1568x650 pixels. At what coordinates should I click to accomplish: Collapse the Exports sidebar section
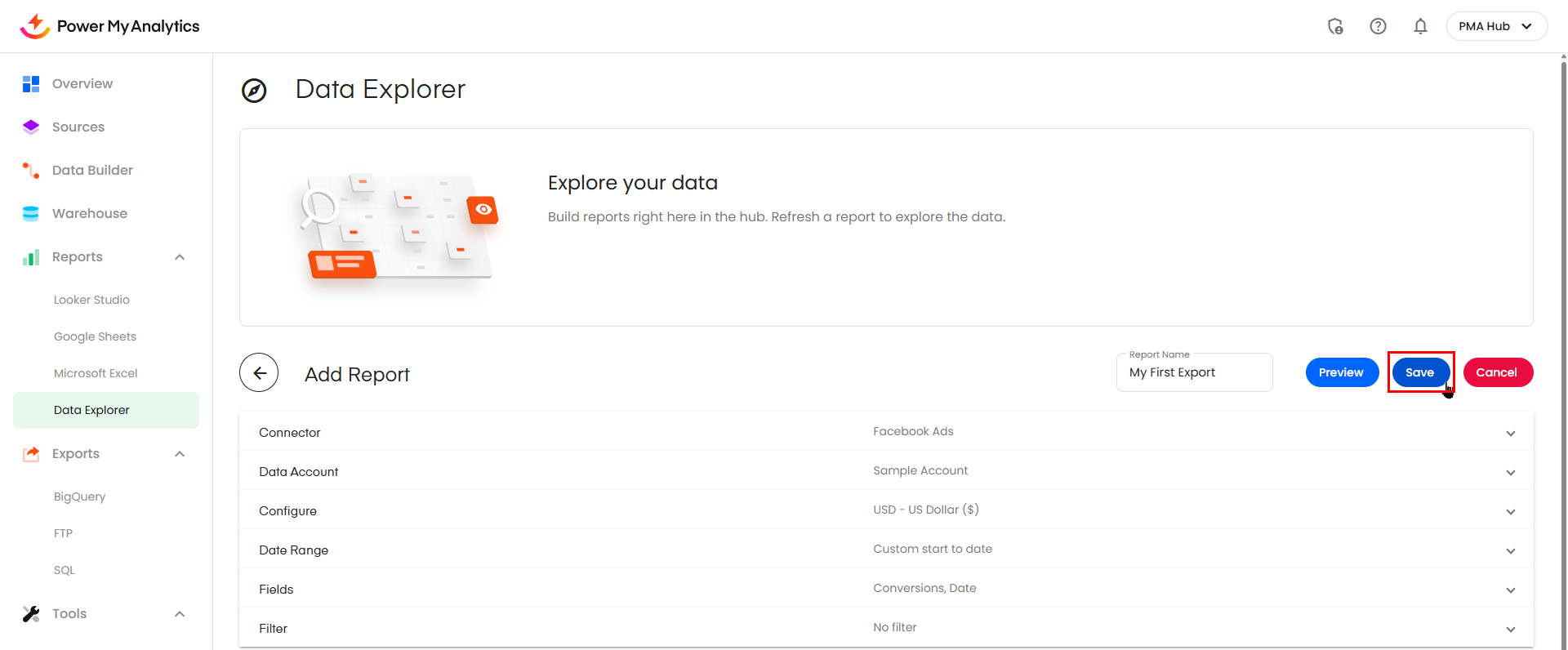point(180,454)
